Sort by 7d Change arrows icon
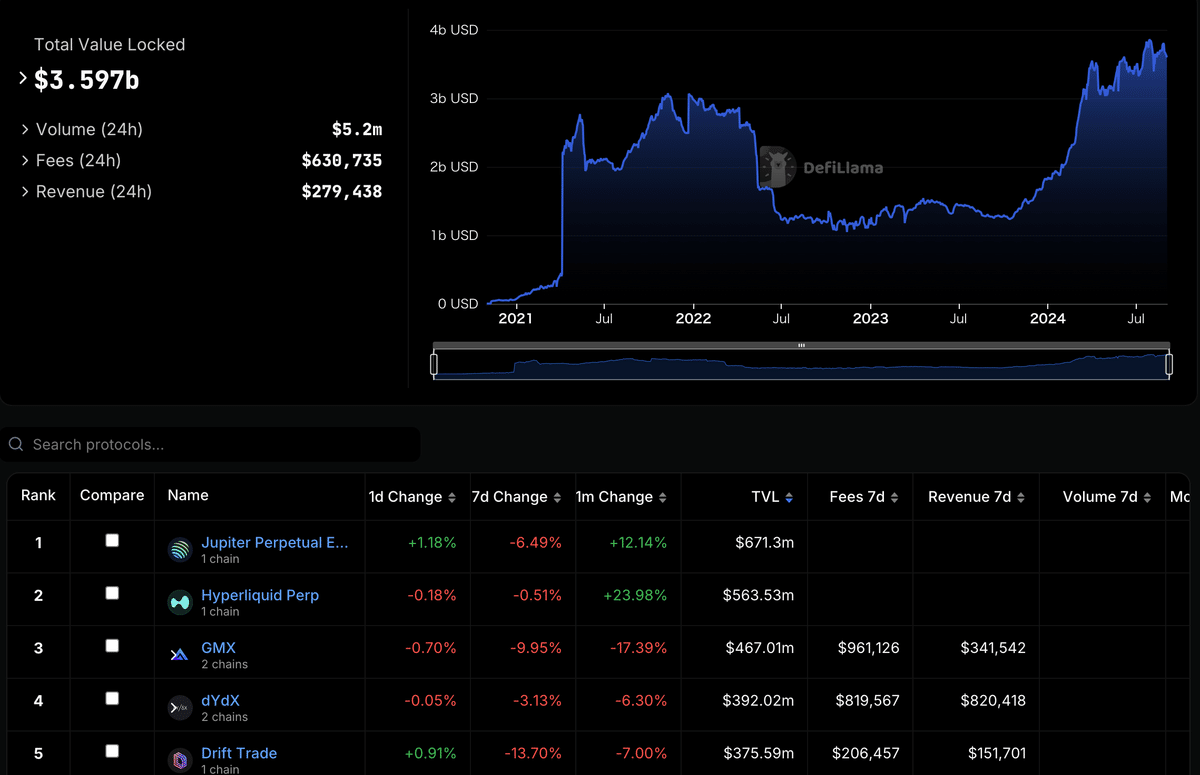Image resolution: width=1200 pixels, height=775 pixels. pyautogui.click(x=557, y=498)
